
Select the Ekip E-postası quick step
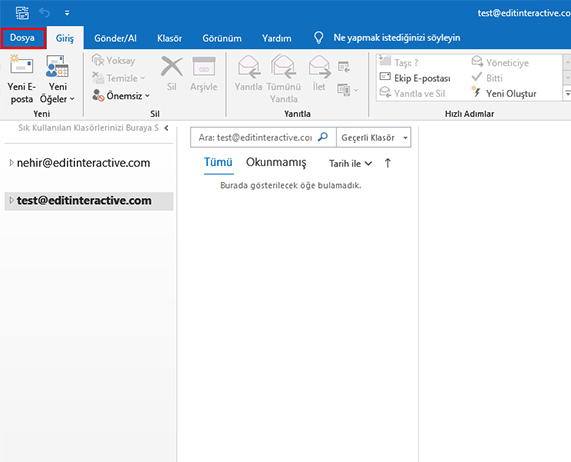[x=415, y=78]
